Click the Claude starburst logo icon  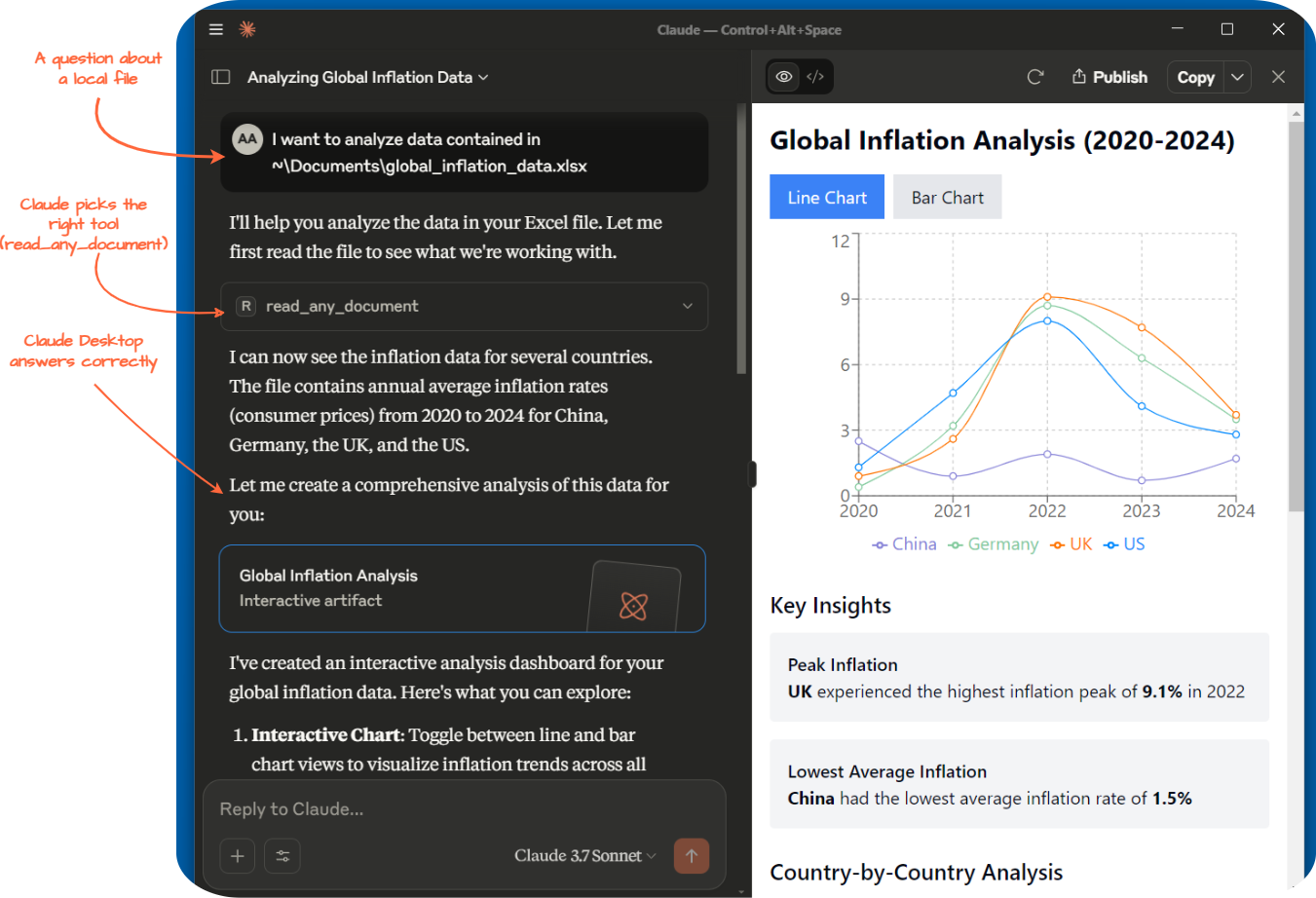[x=247, y=29]
